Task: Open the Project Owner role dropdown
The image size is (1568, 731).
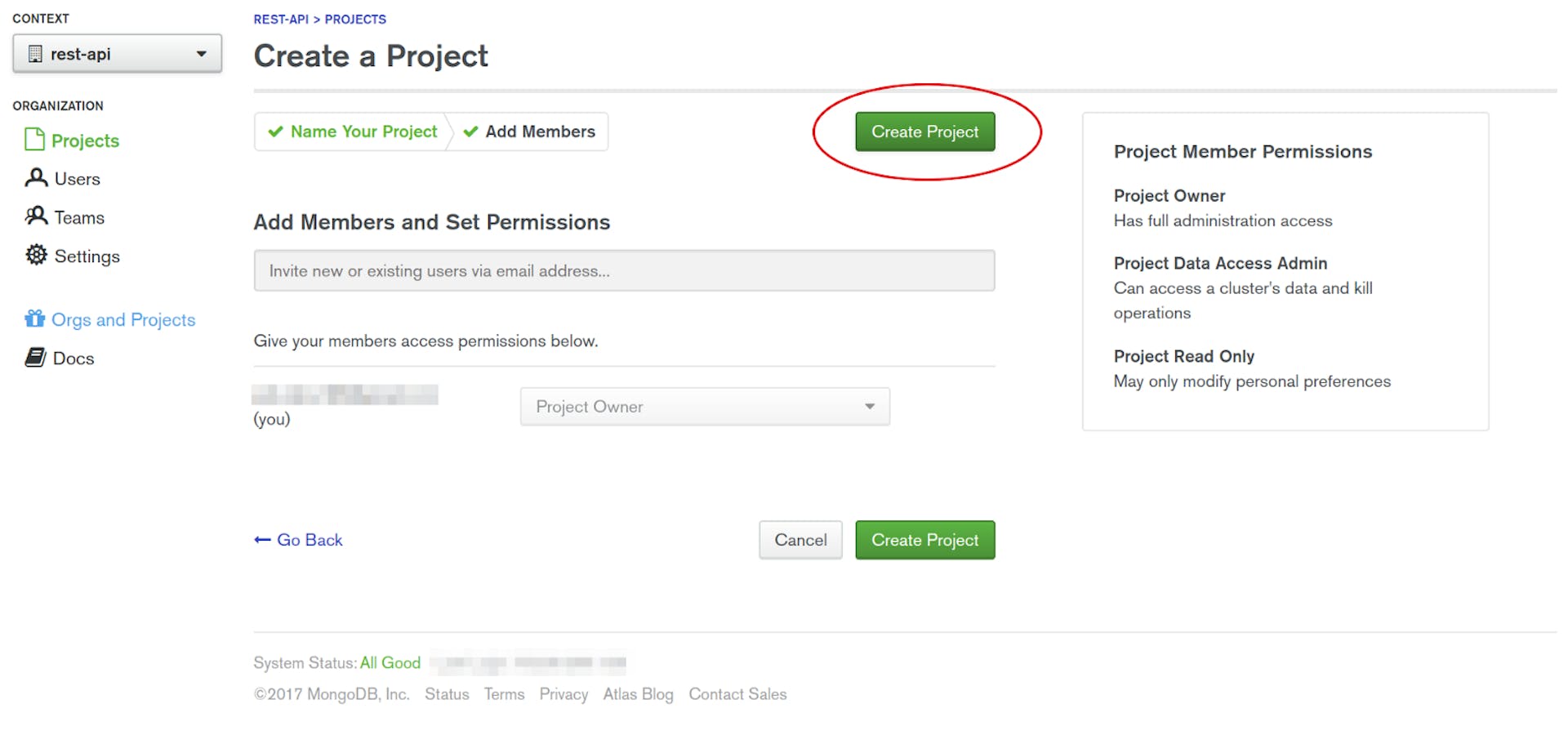Action: (704, 406)
